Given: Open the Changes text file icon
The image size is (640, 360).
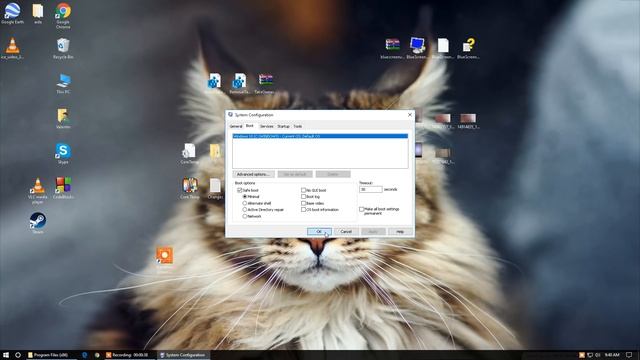Looking at the screenshot, I should tap(215, 188).
